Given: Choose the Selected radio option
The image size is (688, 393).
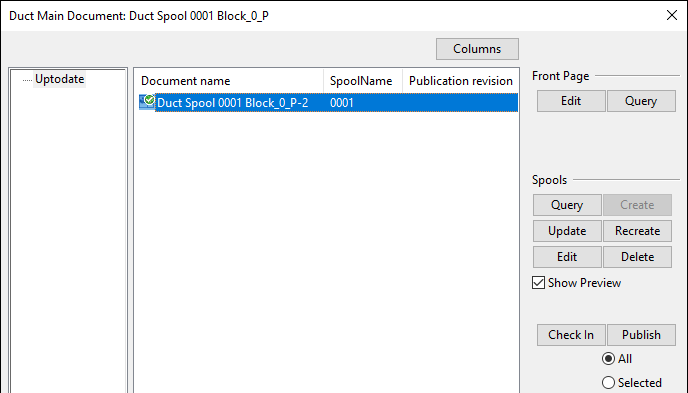Looking at the screenshot, I should click(608, 382).
